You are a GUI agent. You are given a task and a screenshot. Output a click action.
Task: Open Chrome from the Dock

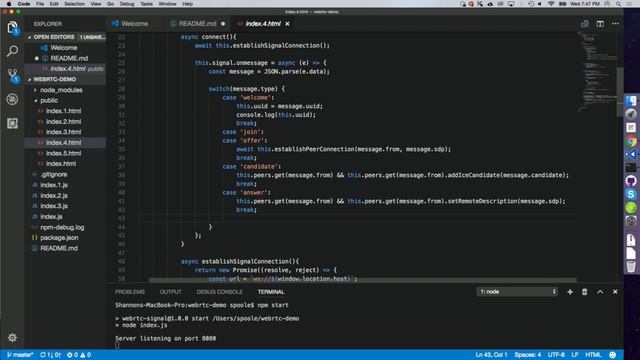[631, 141]
